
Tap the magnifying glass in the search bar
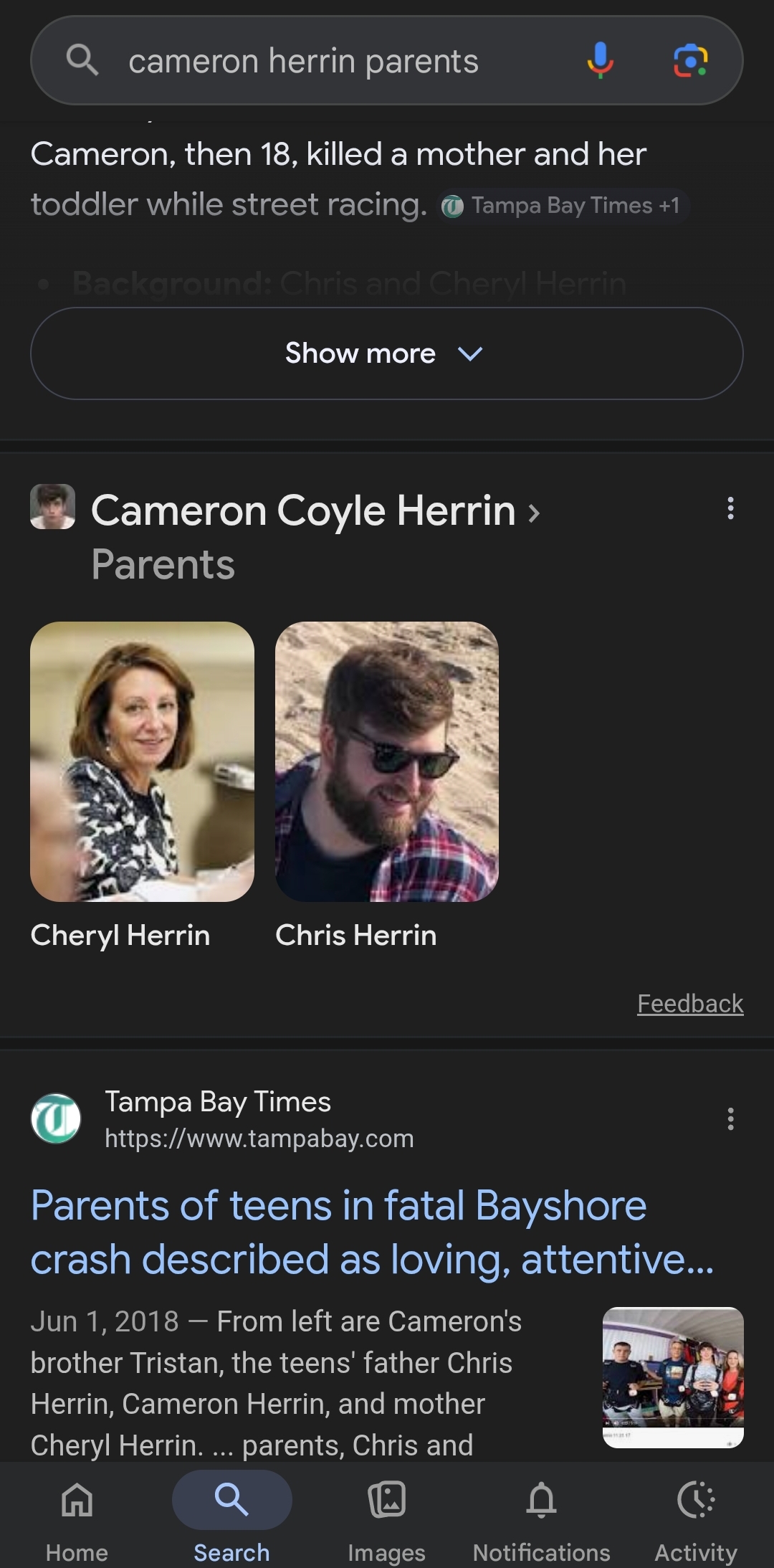(84, 61)
